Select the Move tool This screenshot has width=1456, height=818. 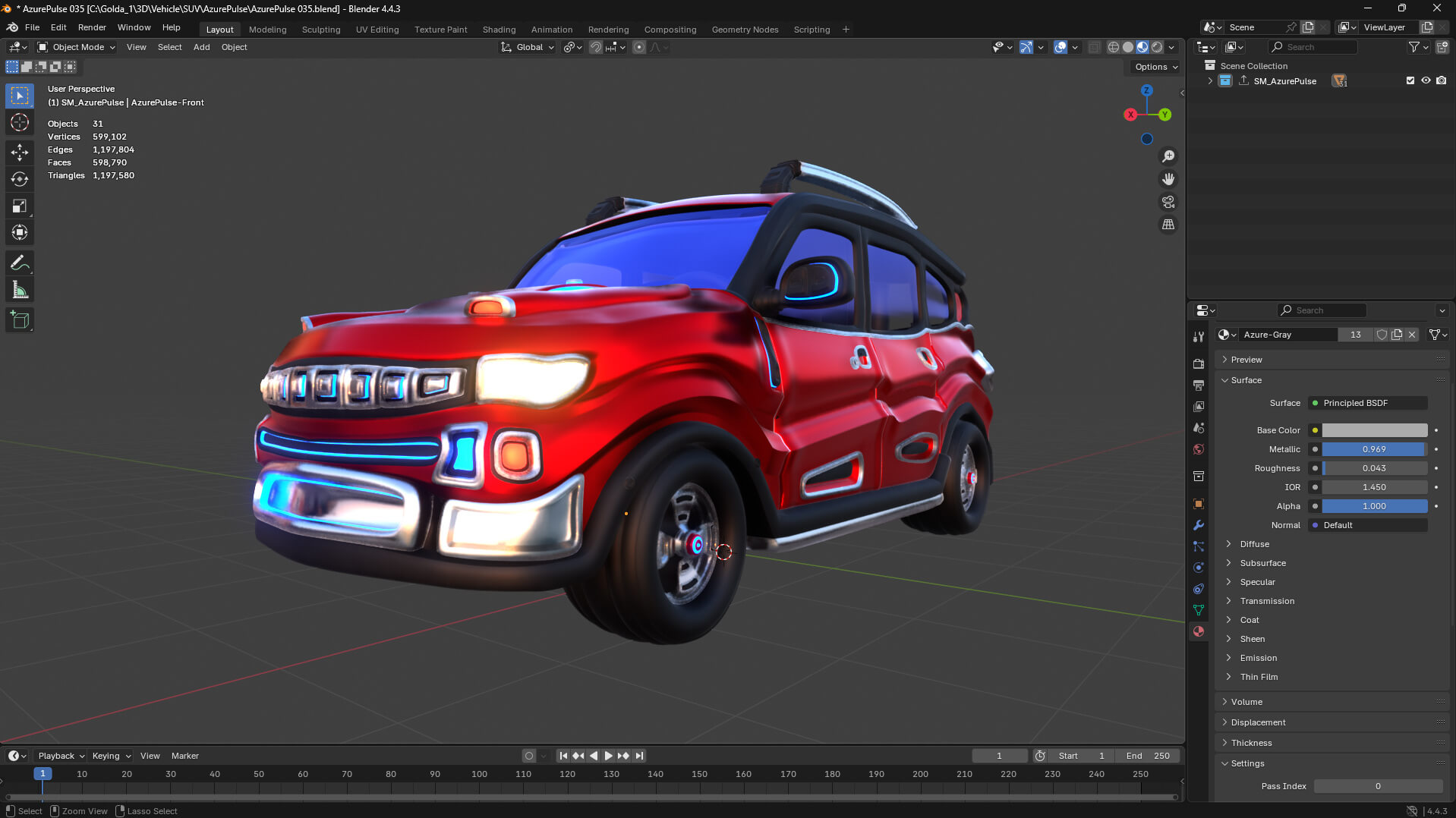(19, 152)
